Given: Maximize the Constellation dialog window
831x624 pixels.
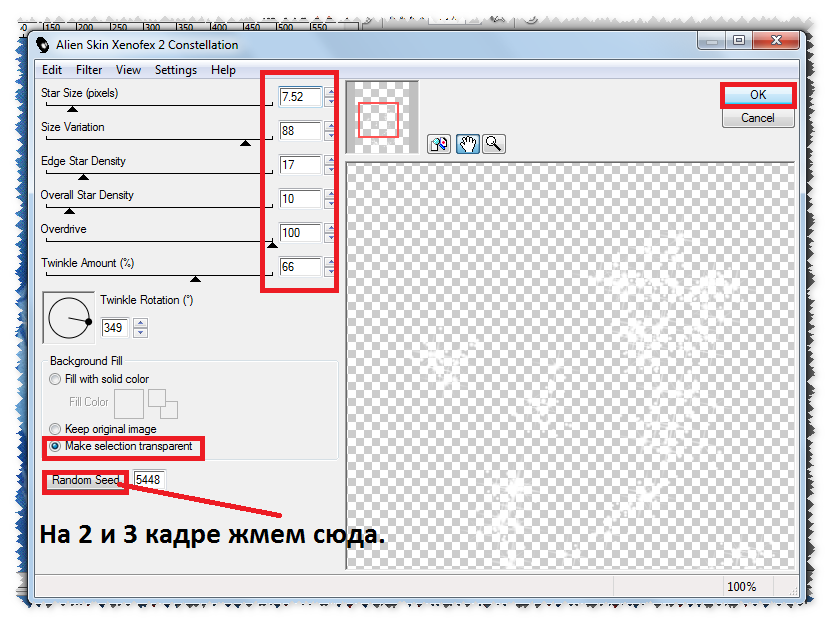Looking at the screenshot, I should pyautogui.click(x=739, y=40).
